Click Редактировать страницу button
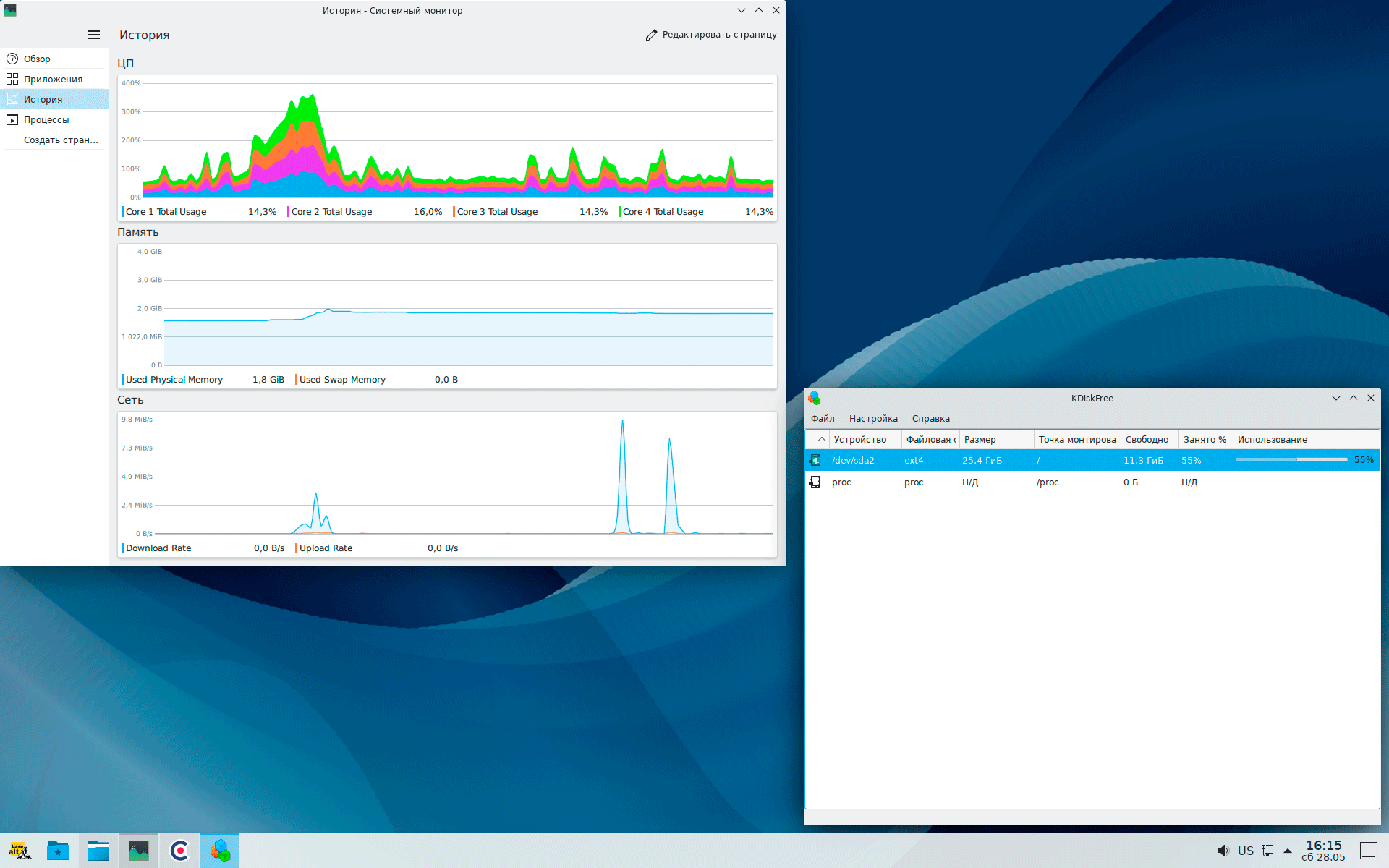Image resolution: width=1389 pixels, height=868 pixels. coord(711,35)
